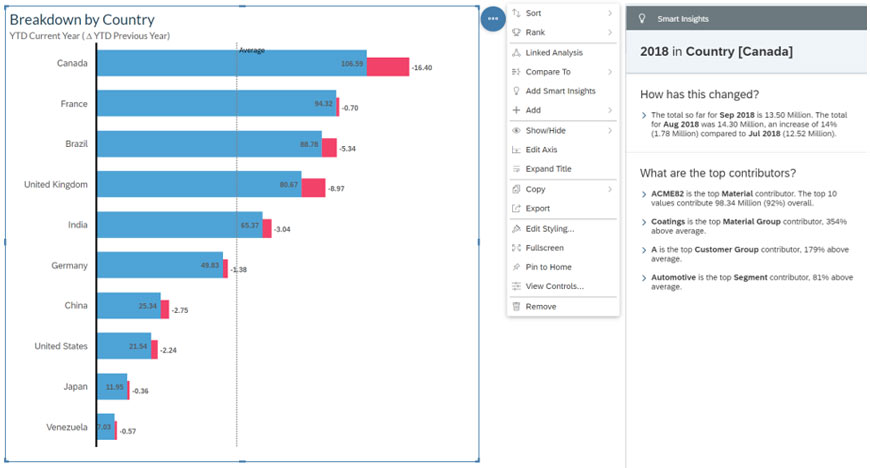Click the China blue bar

pos(129,305)
